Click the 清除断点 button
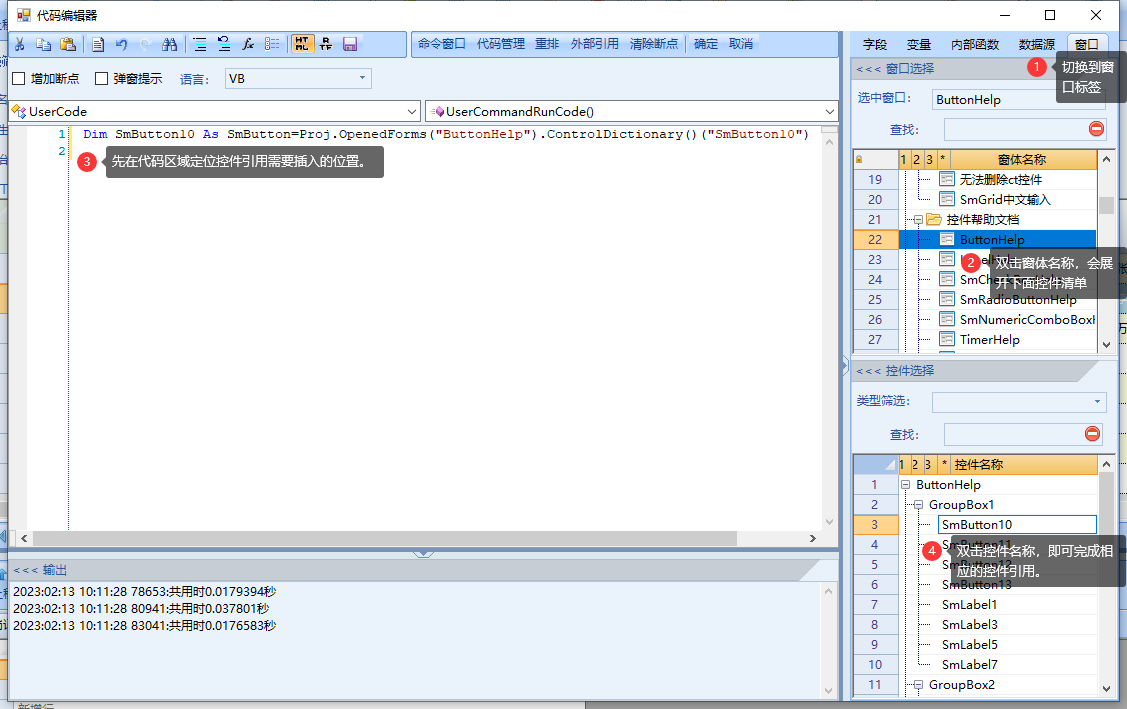 (x=653, y=44)
